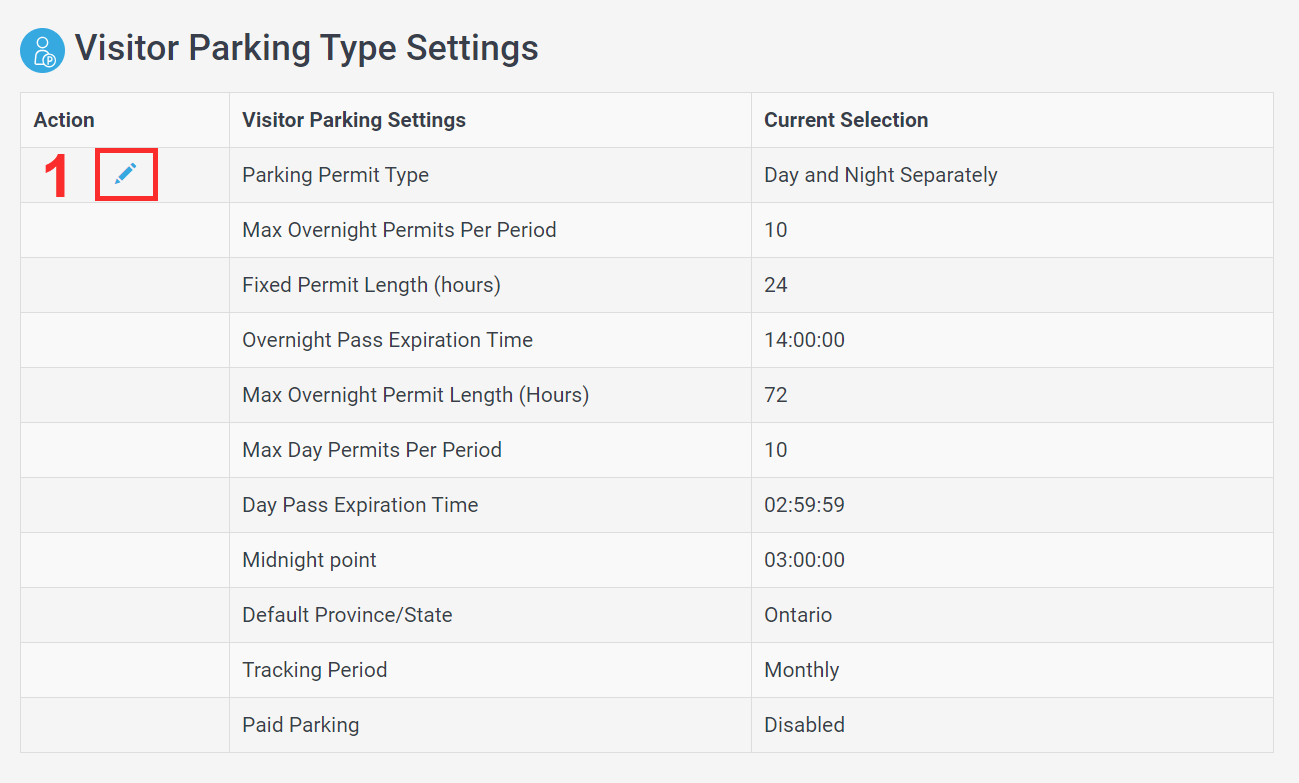Click value 10 for Max Overnight Permits
The height and width of the screenshot is (783, 1299).
click(776, 230)
